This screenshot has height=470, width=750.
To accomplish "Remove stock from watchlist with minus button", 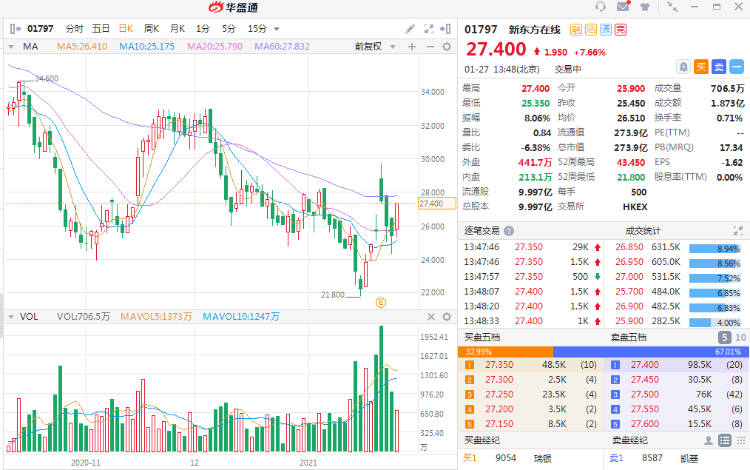I will (737, 67).
